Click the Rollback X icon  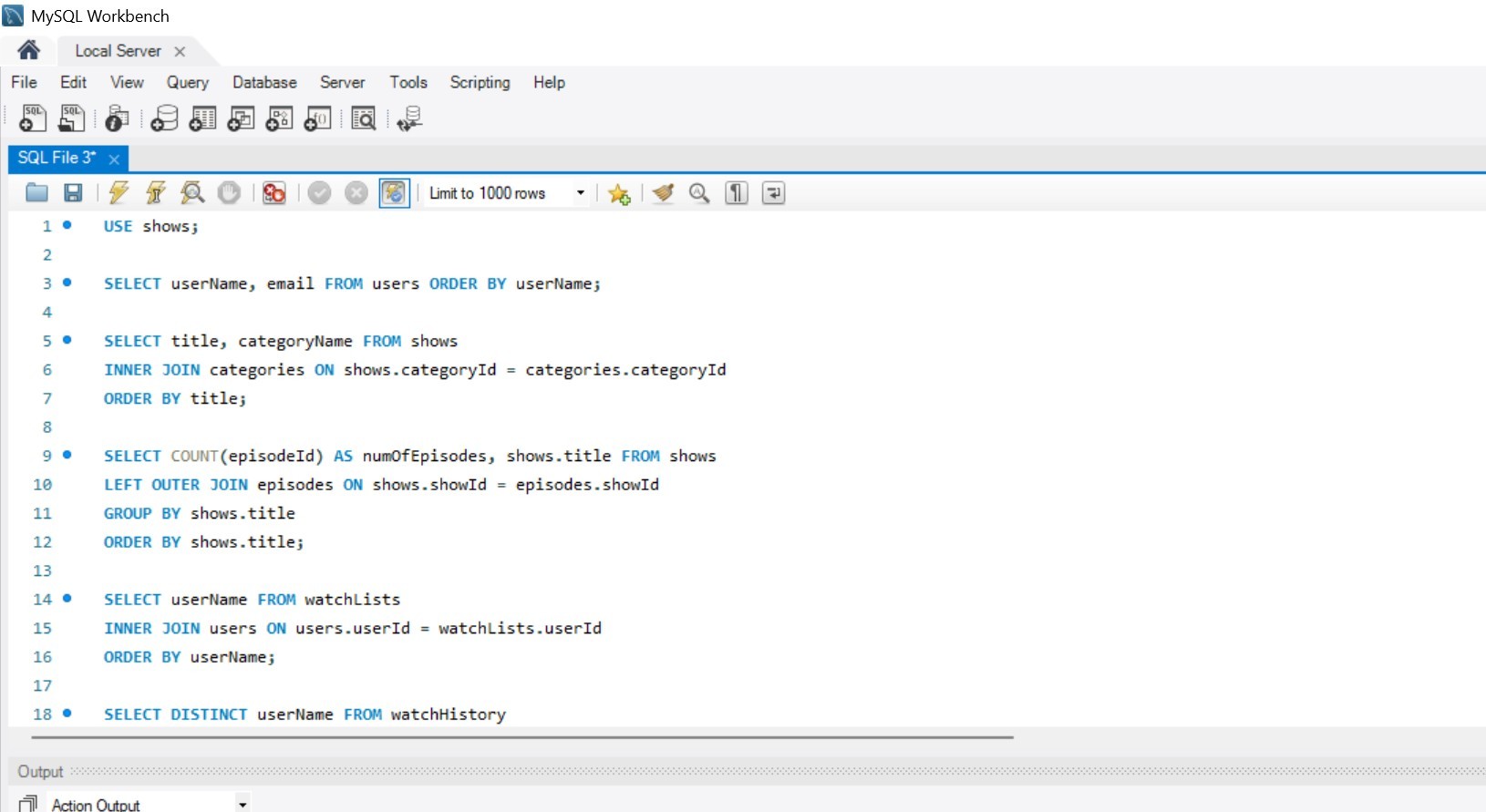click(356, 192)
